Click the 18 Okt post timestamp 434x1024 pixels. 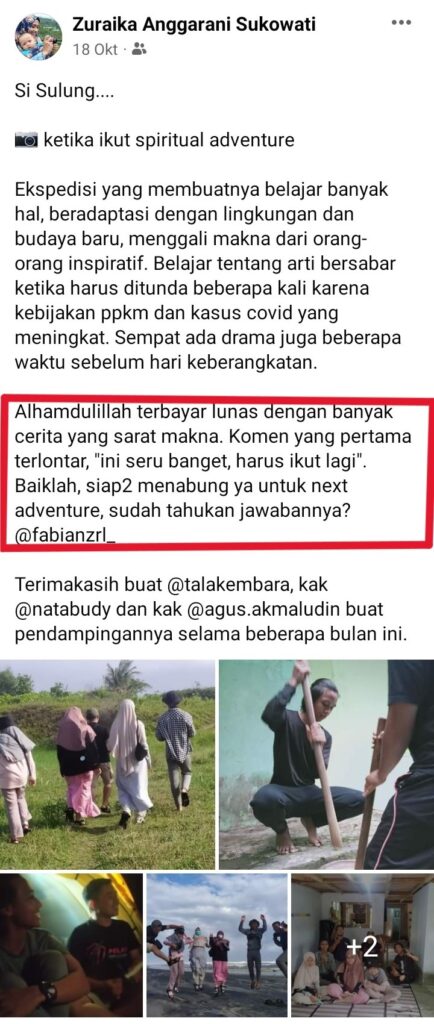tap(95, 49)
